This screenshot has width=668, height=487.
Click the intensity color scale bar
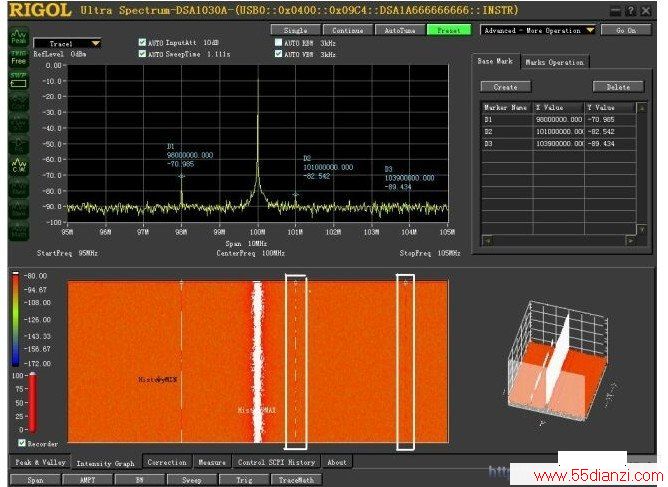[x=15, y=320]
